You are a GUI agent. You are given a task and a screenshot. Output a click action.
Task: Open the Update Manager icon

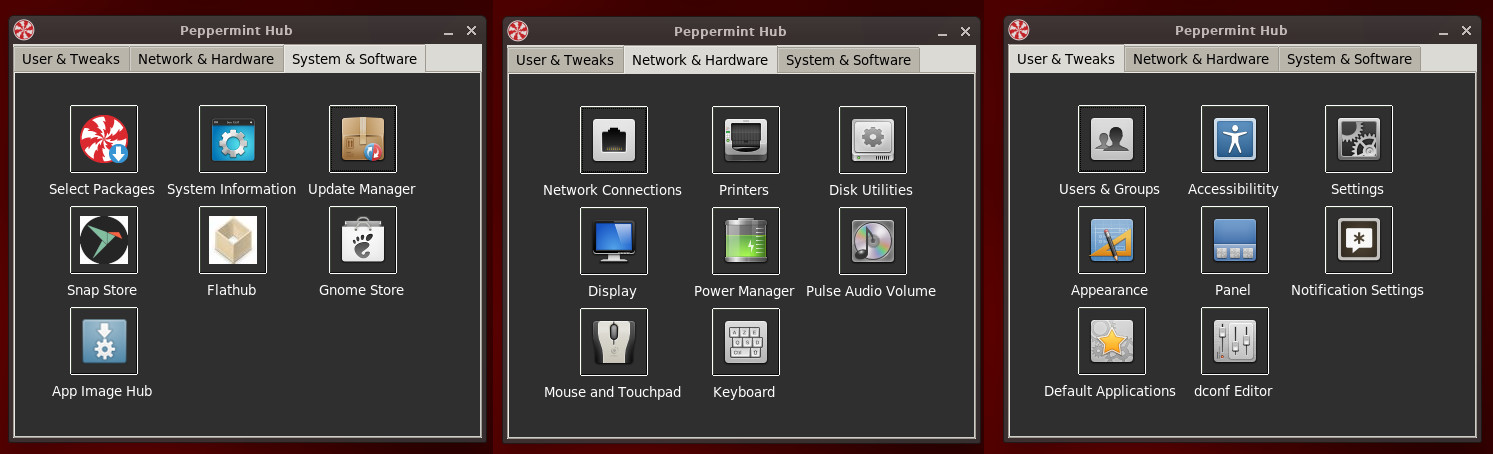coord(363,139)
